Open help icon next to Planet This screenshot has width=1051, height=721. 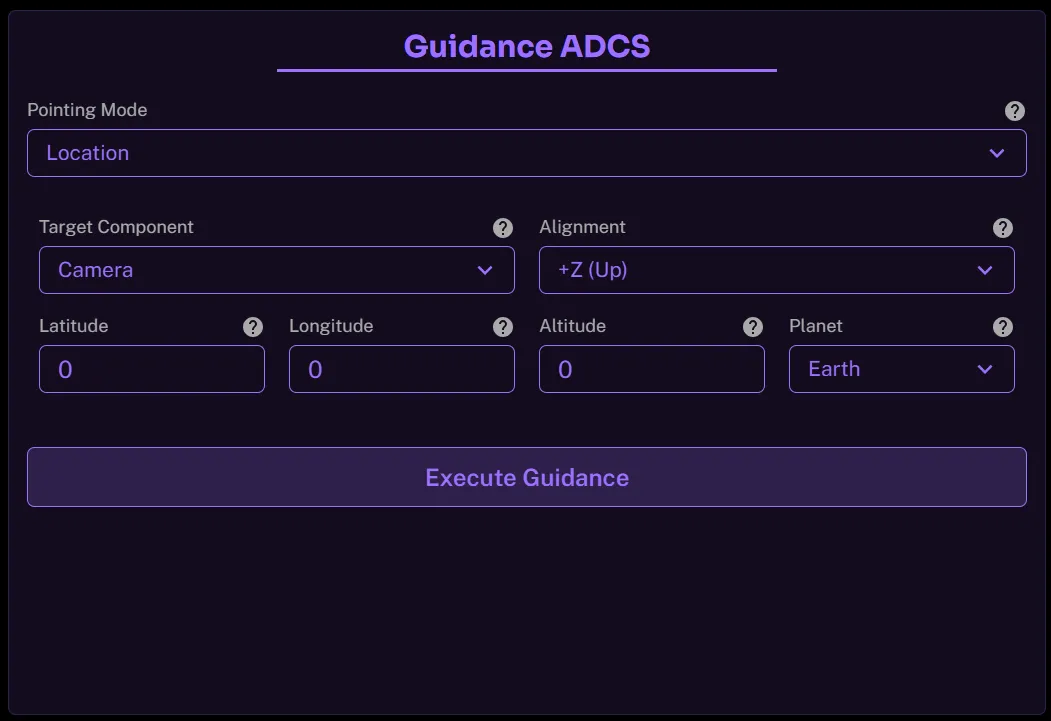1003,327
